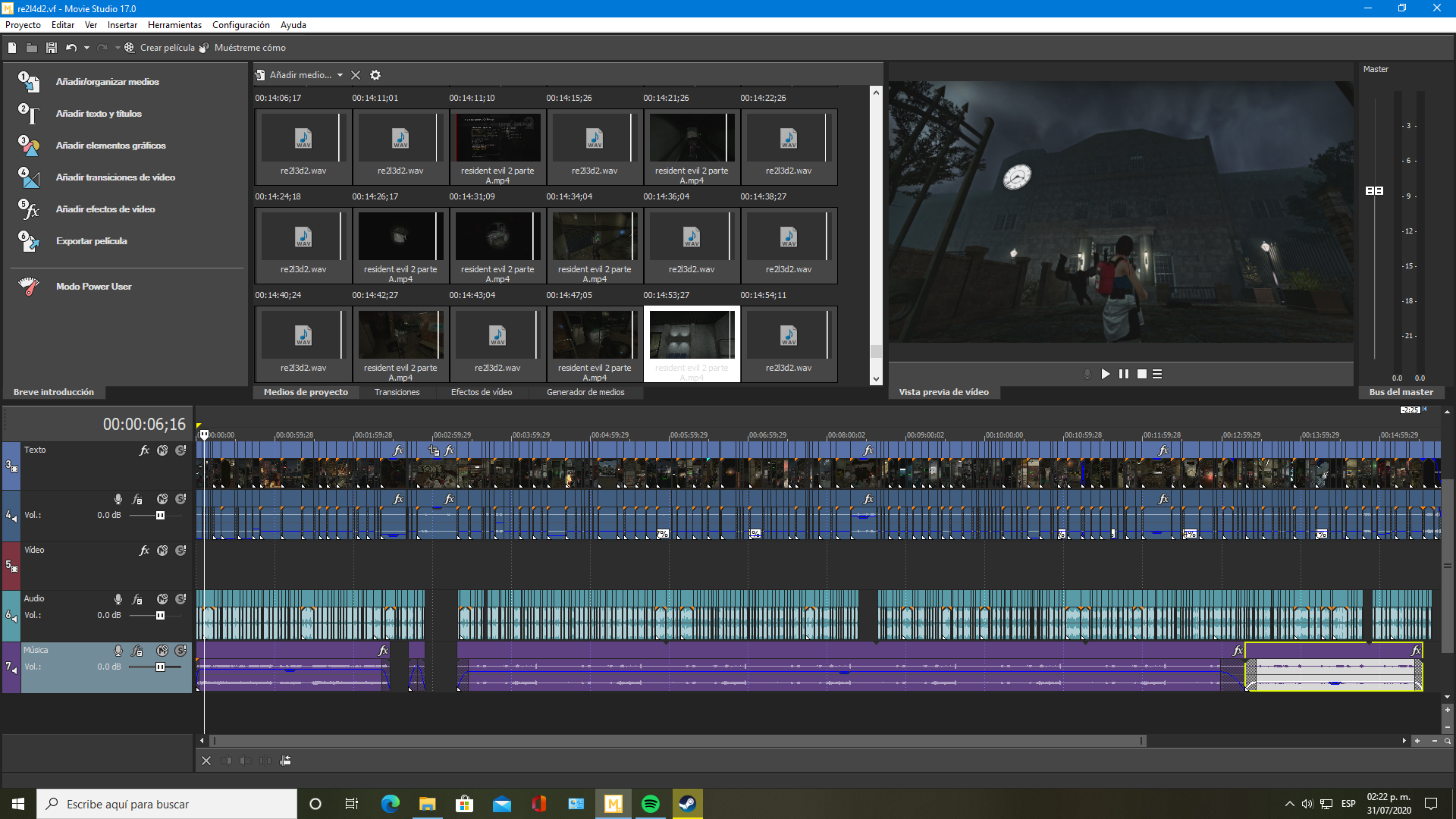Adjust the Música track volume slider

[x=160, y=667]
